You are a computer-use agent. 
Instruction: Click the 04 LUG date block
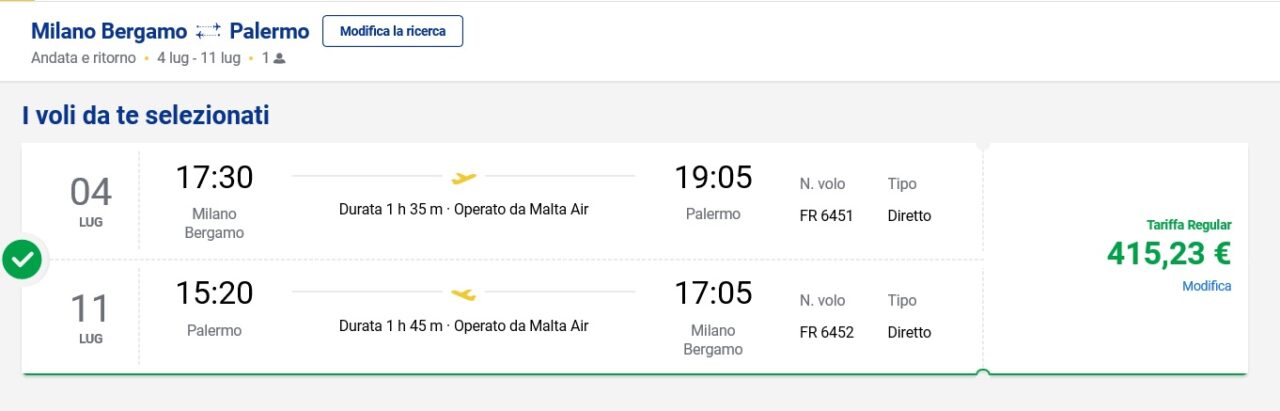pos(91,200)
